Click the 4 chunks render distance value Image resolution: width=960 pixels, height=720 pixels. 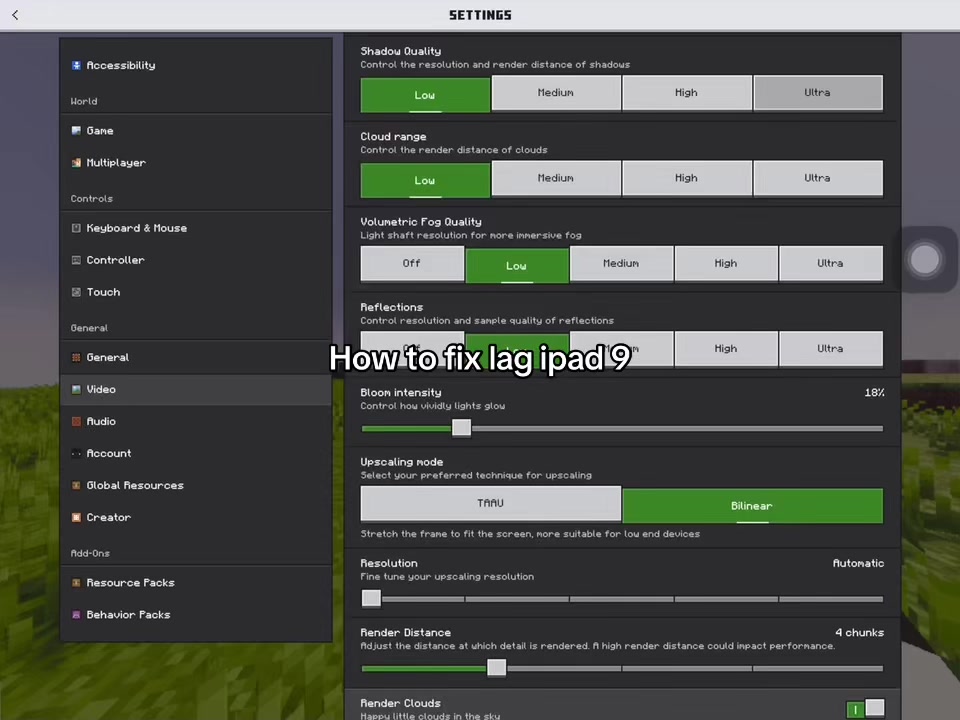pyautogui.click(x=860, y=632)
